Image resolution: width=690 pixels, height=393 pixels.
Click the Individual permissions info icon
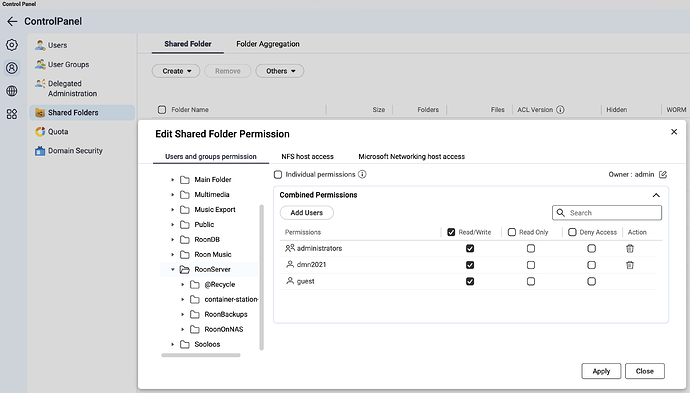click(362, 174)
